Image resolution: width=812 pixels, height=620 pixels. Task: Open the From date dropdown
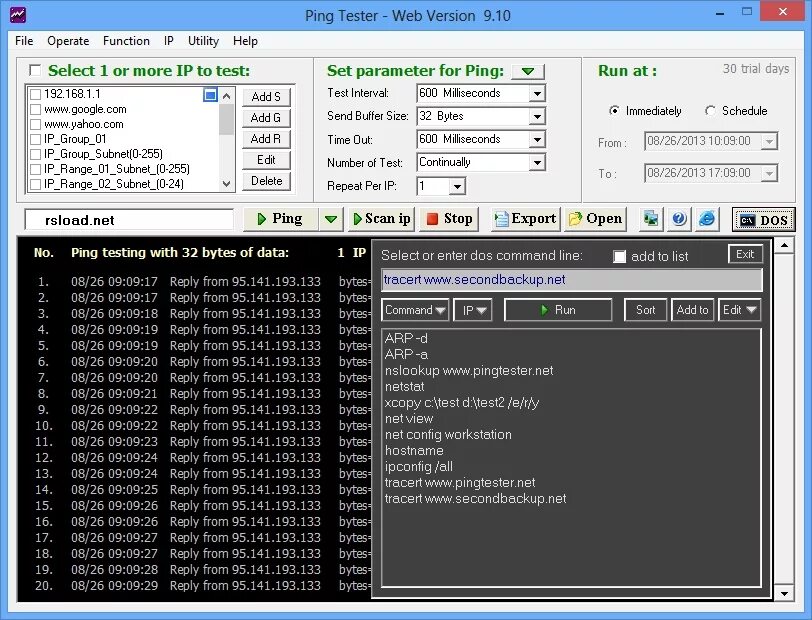point(770,141)
